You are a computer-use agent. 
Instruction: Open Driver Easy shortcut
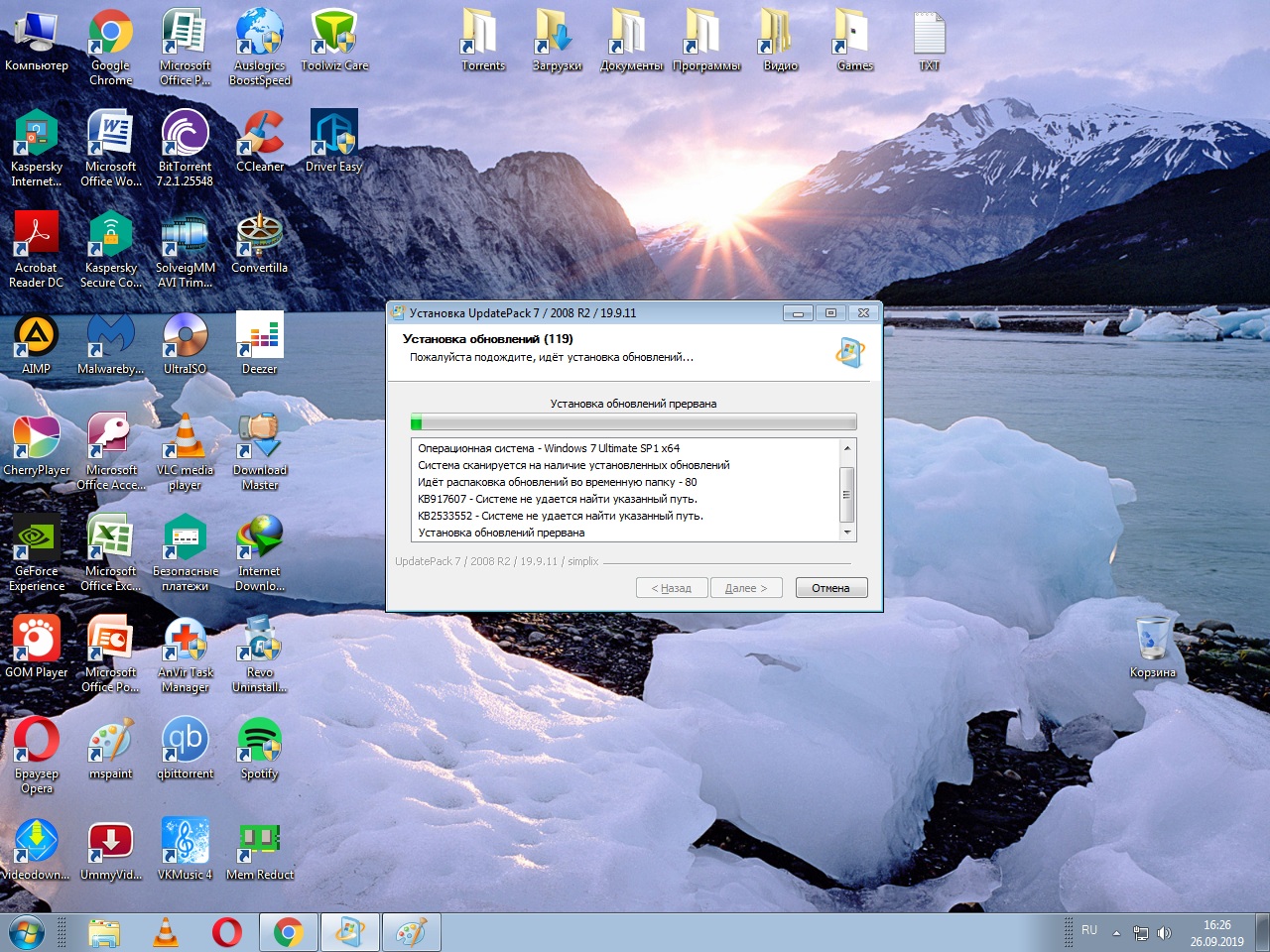334,143
